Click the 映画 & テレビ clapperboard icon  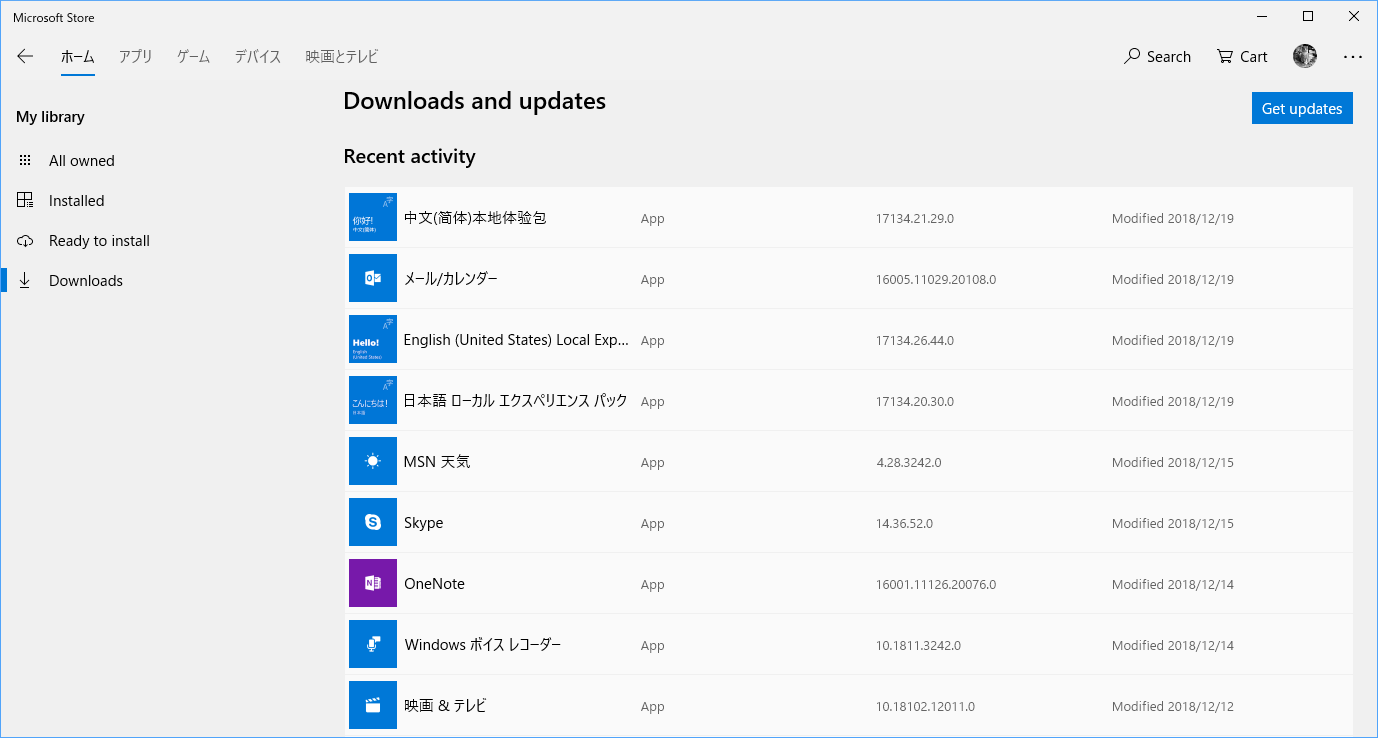click(373, 705)
